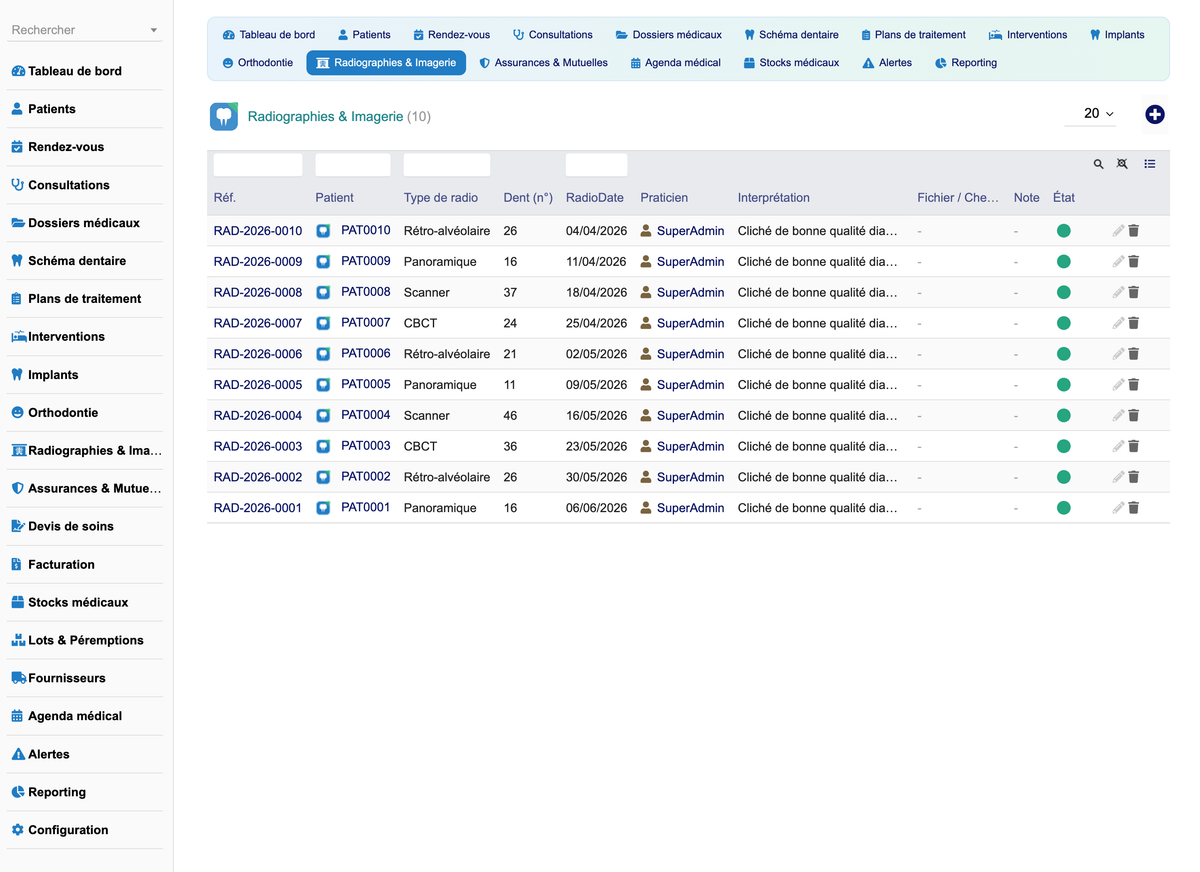The width and height of the screenshot is (1200, 872).
Task: Open record link RAD-2026-0010
Action: click(x=258, y=231)
